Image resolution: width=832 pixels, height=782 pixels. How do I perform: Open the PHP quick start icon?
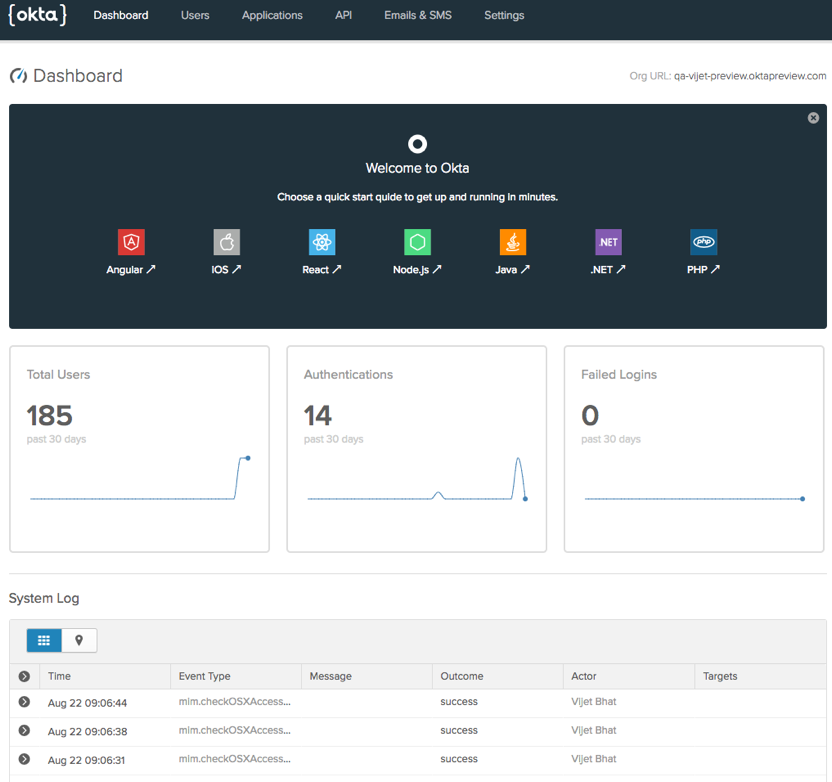coord(704,242)
